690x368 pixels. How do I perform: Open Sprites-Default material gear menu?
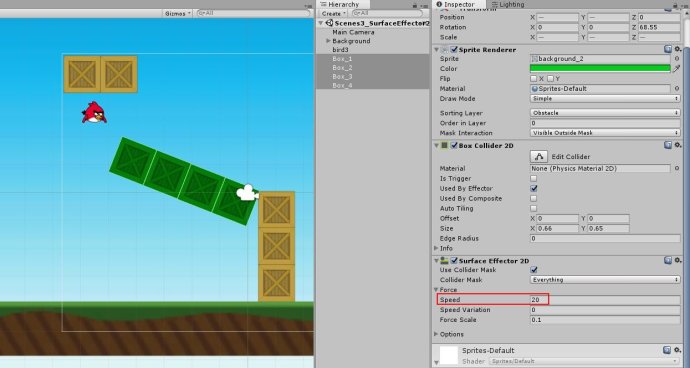point(678,350)
